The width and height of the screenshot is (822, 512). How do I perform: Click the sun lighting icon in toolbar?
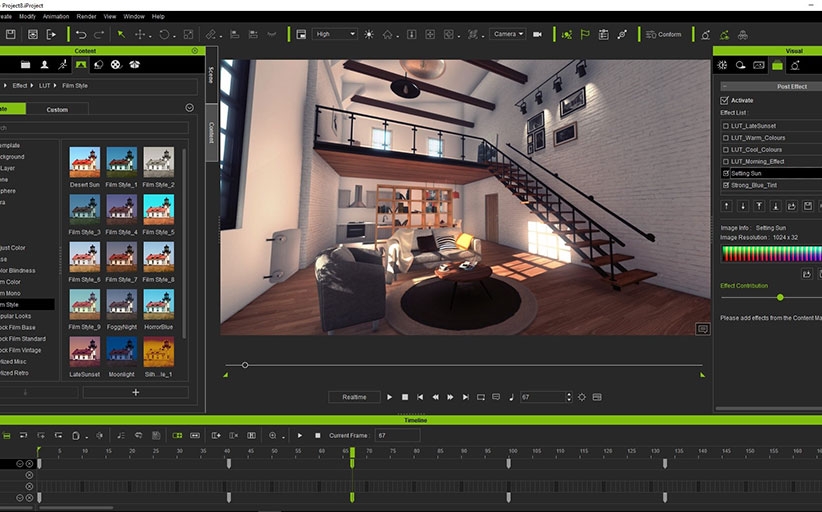[x=368, y=34]
